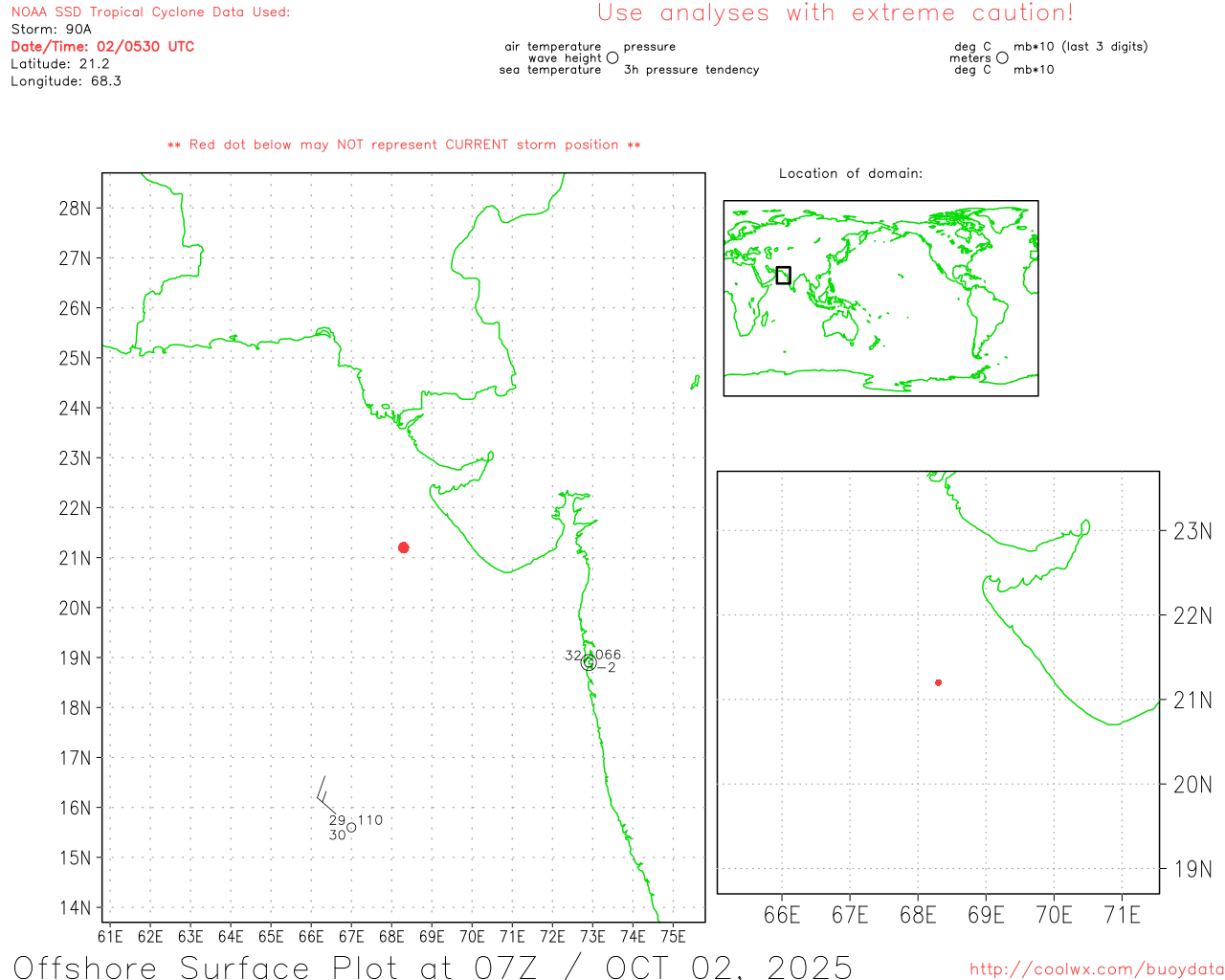The width and height of the screenshot is (1225, 980).
Task: Click the 'Latitude: 21.2' value
Action: coord(59,64)
